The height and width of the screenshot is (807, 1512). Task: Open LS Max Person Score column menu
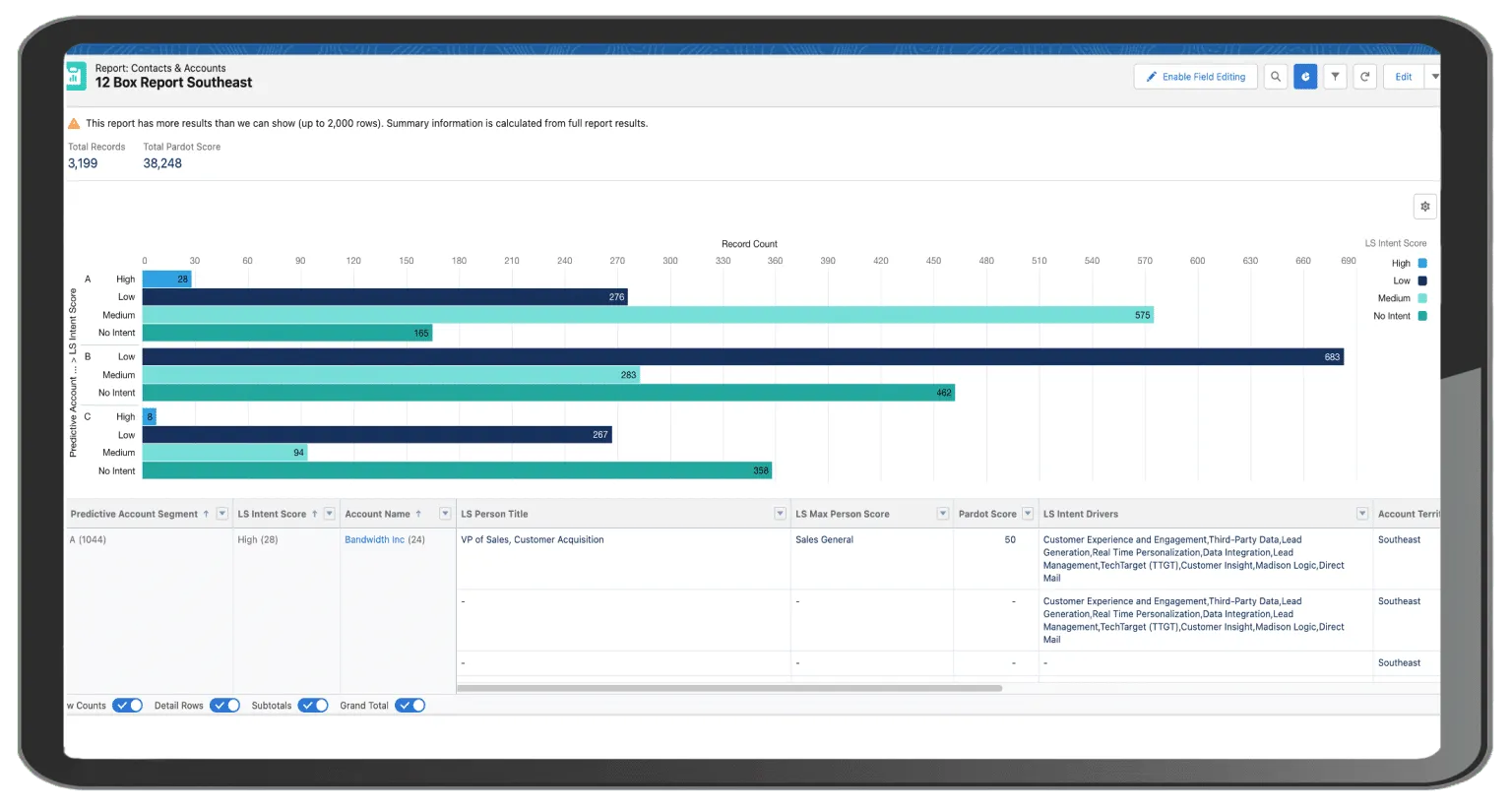pyautogui.click(x=943, y=514)
